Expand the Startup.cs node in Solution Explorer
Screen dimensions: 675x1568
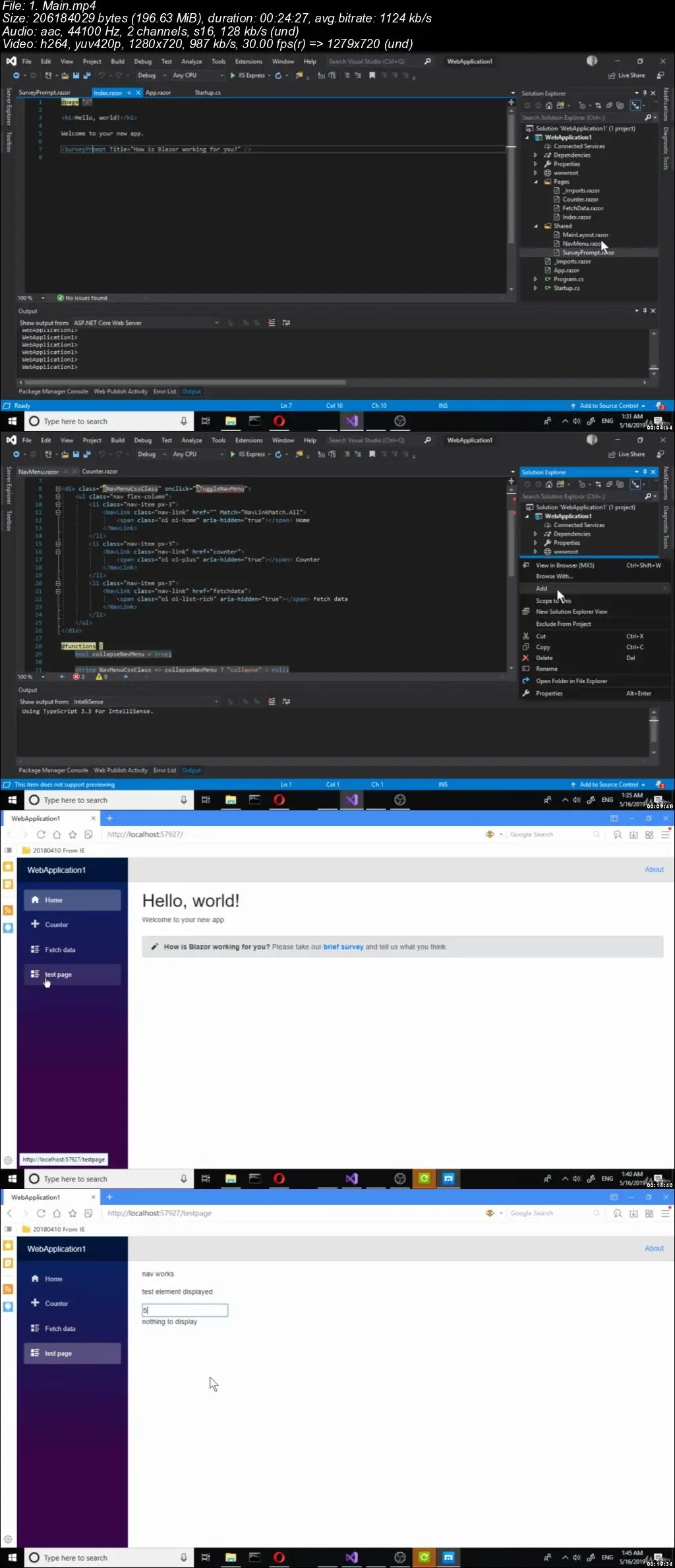point(535,288)
